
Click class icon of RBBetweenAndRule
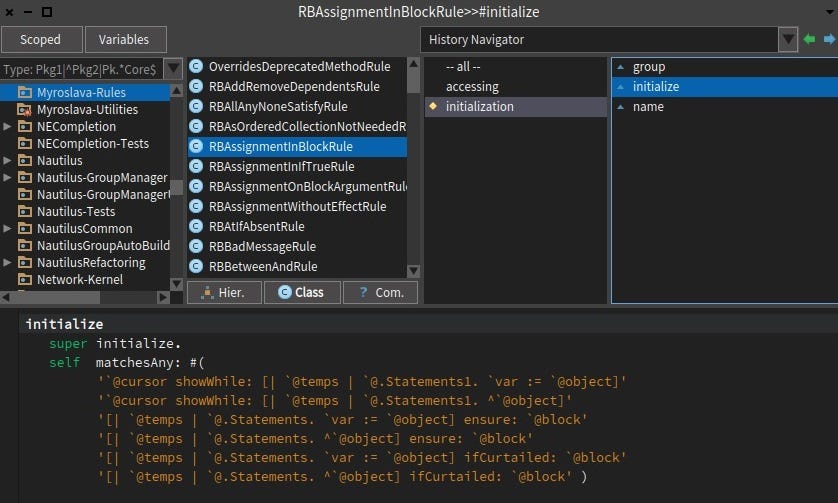196,266
